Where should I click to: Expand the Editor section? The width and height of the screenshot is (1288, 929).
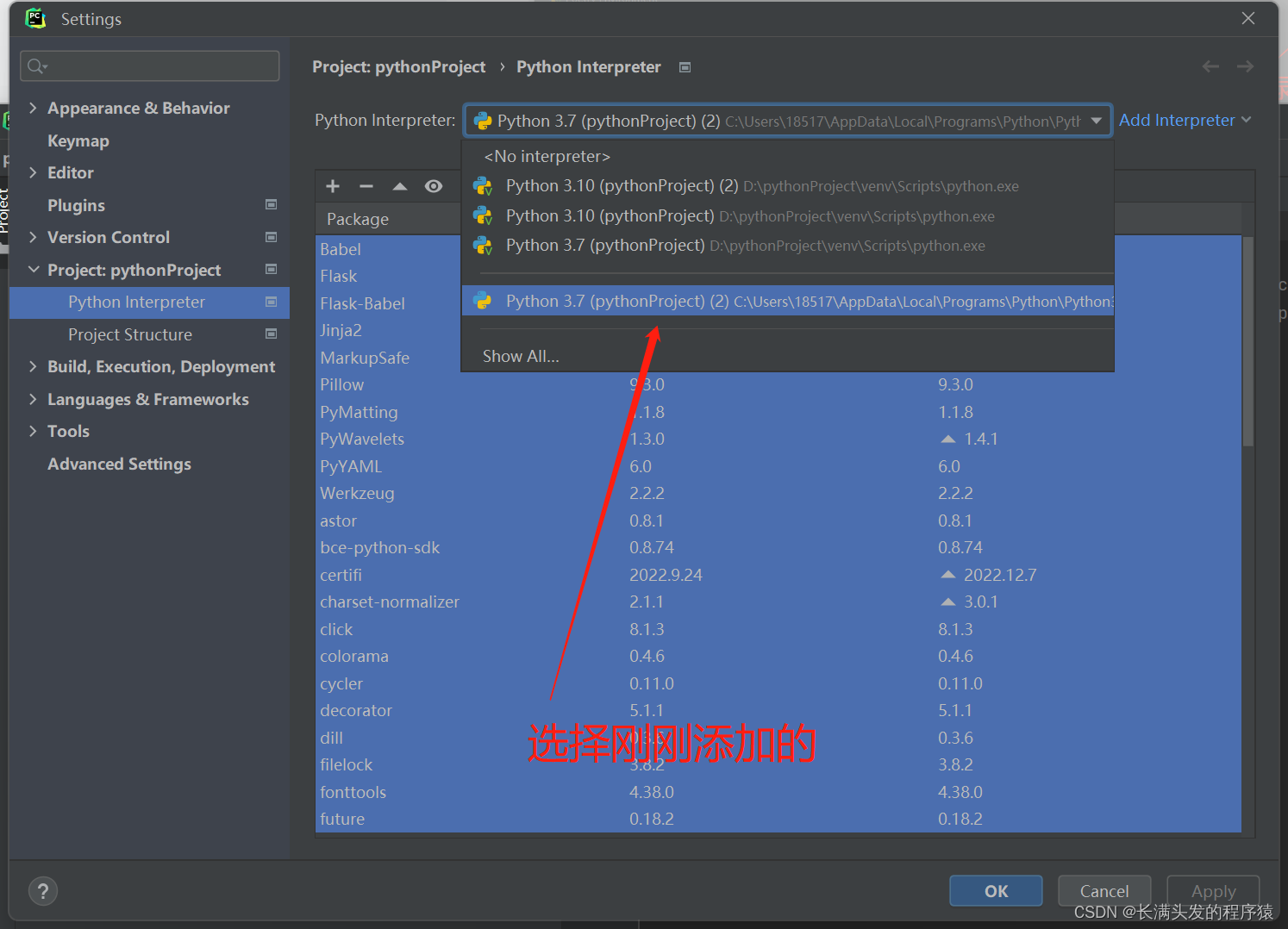pyautogui.click(x=33, y=172)
